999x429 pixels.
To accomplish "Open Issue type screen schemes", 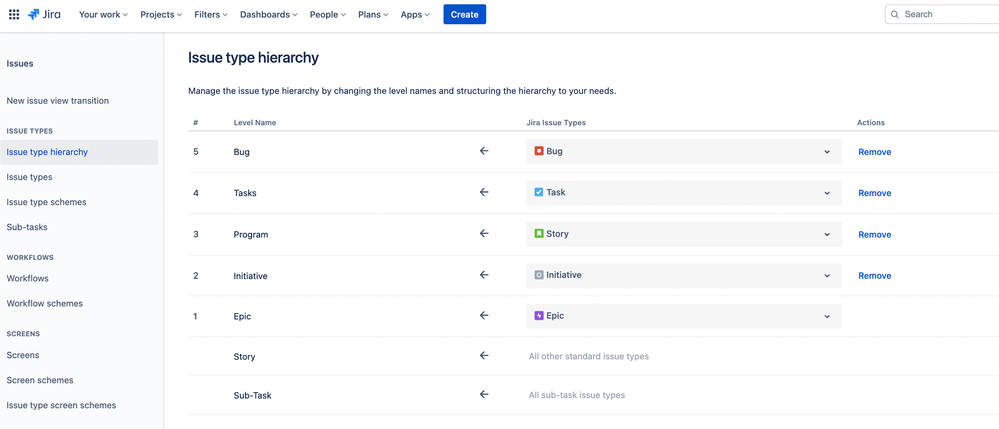I will pos(61,405).
